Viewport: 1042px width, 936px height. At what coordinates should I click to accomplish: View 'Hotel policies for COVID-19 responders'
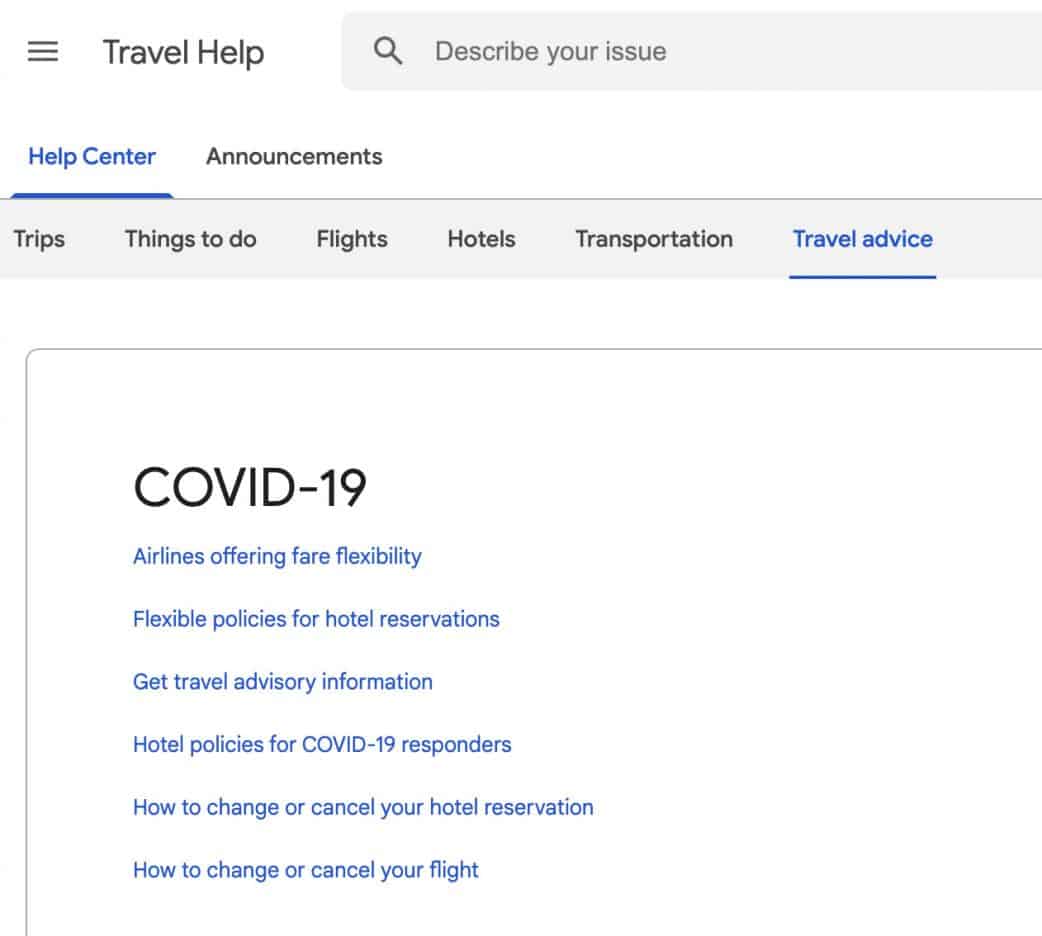point(322,745)
